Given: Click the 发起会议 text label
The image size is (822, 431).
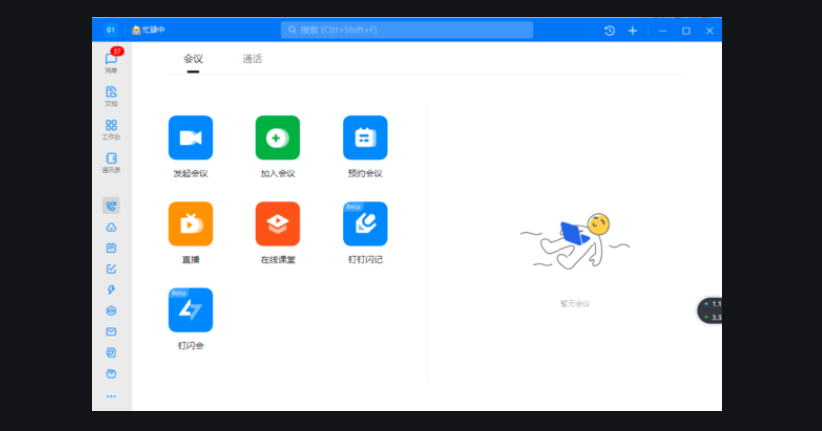Looking at the screenshot, I should point(191,174).
